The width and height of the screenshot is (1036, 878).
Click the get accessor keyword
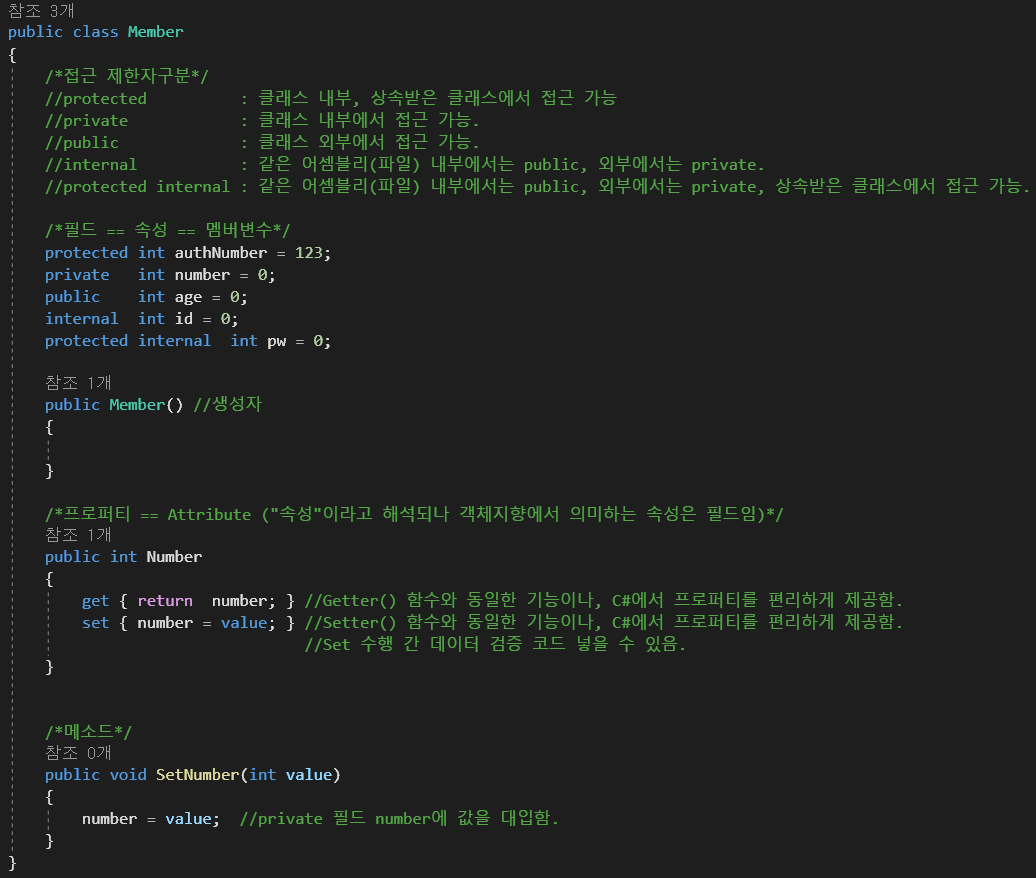[x=95, y=601]
